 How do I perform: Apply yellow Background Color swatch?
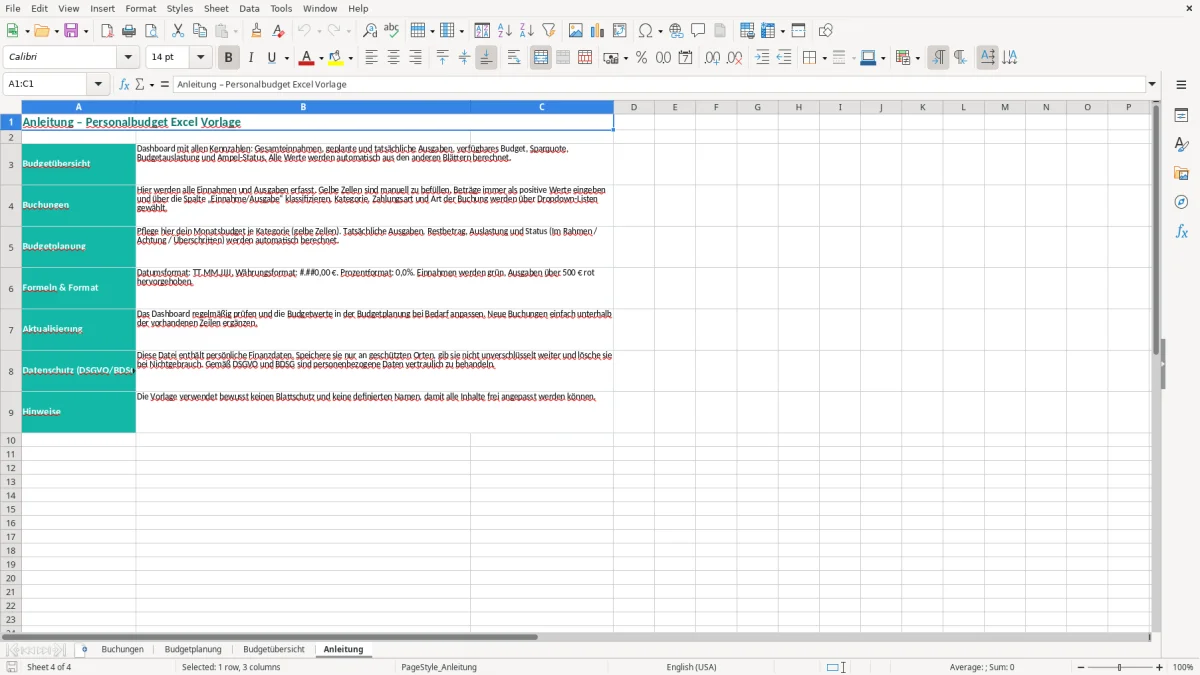[x=336, y=58]
